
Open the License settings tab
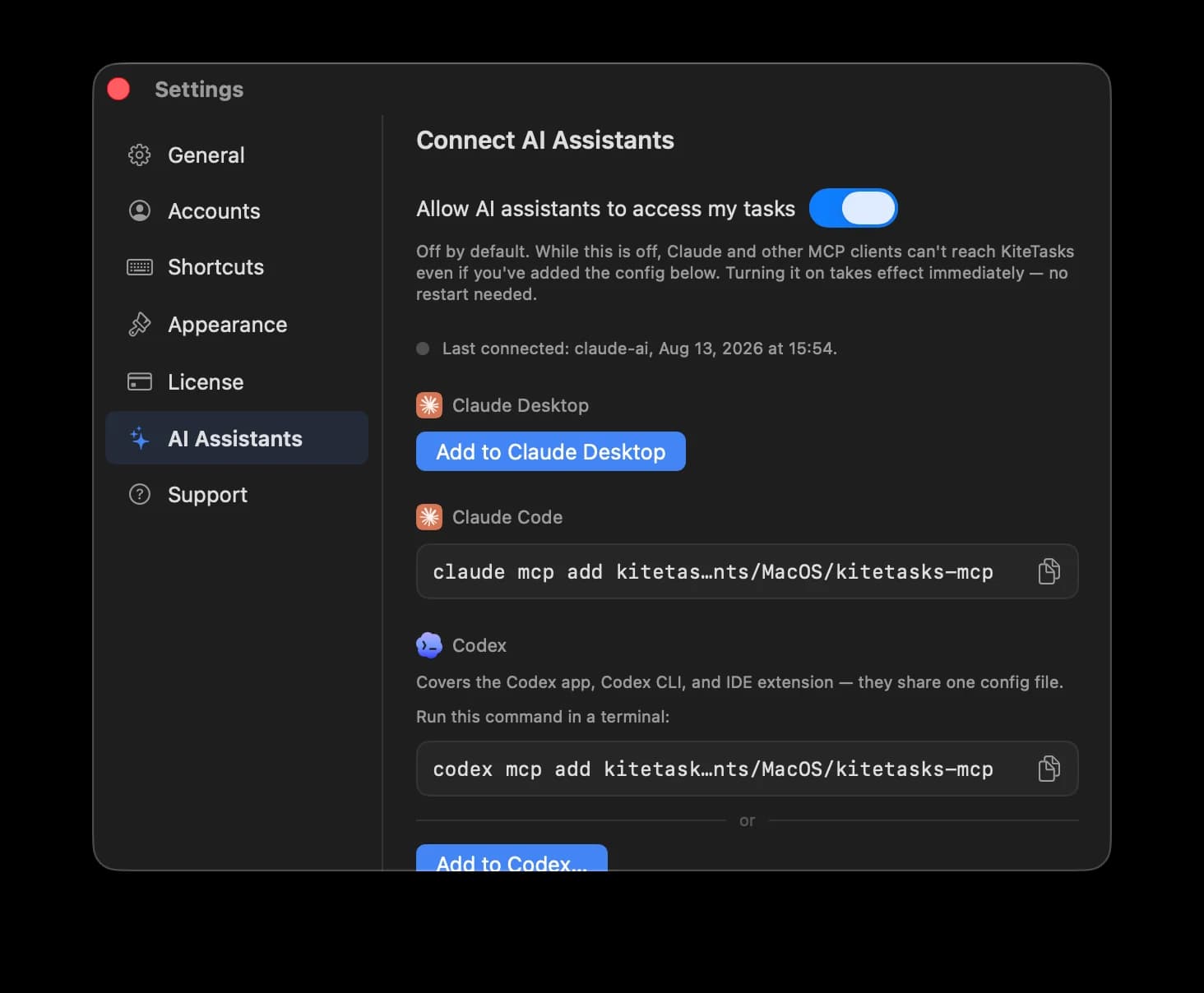point(237,381)
